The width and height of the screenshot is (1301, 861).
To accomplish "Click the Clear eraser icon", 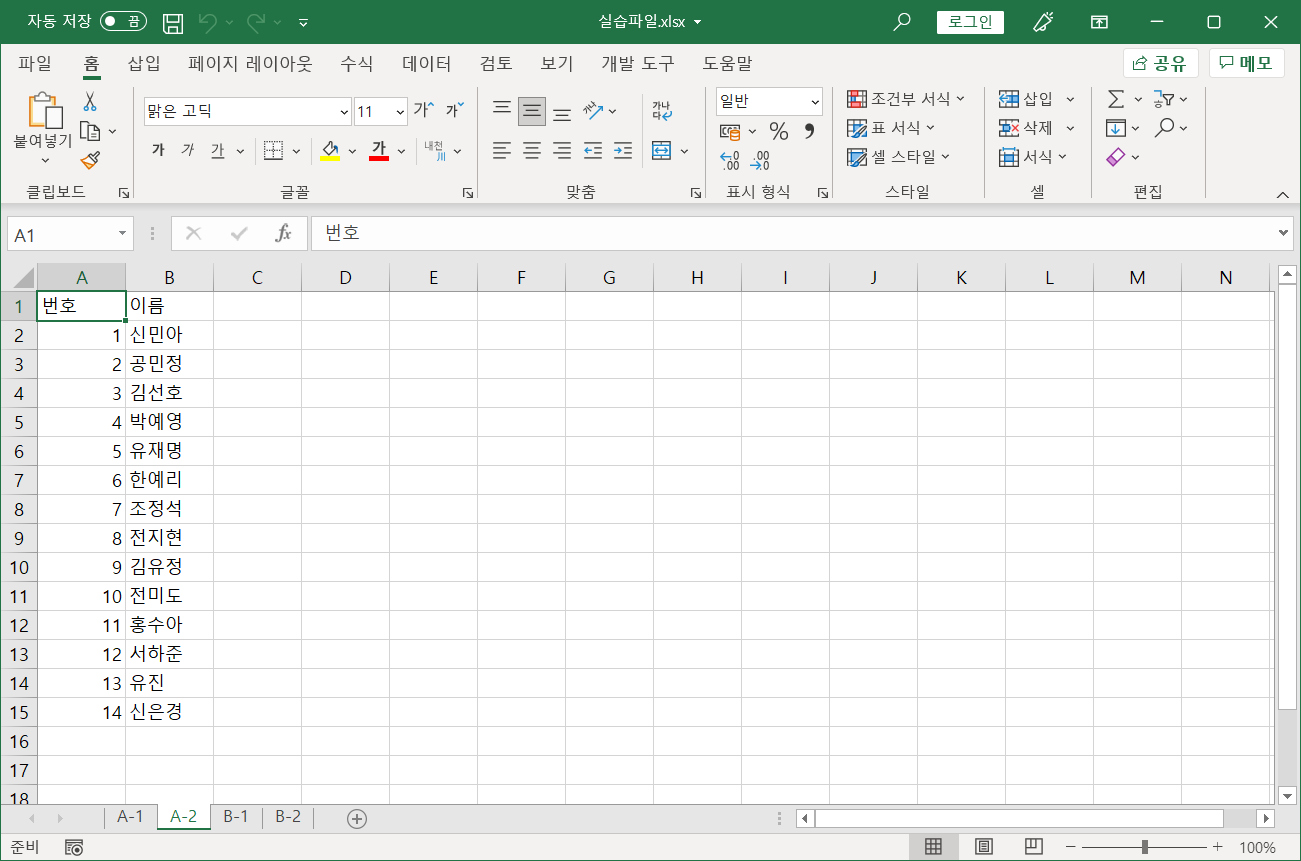I will click(1116, 157).
